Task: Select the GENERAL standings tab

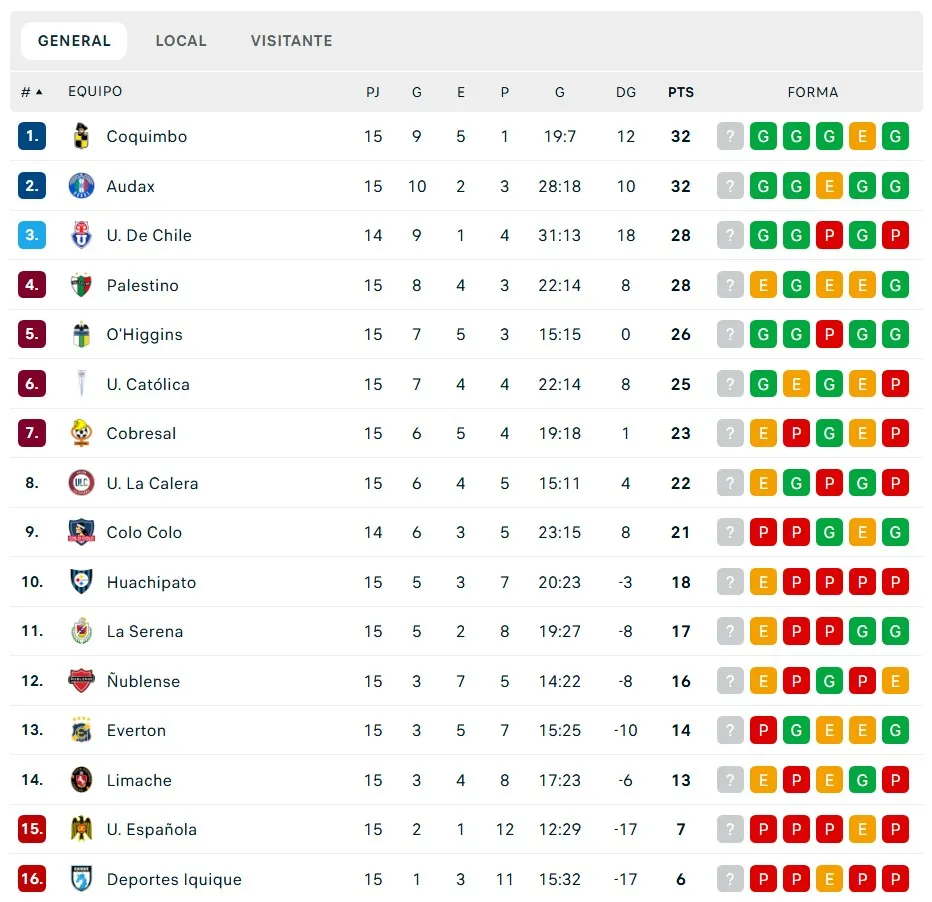Action: point(74,41)
